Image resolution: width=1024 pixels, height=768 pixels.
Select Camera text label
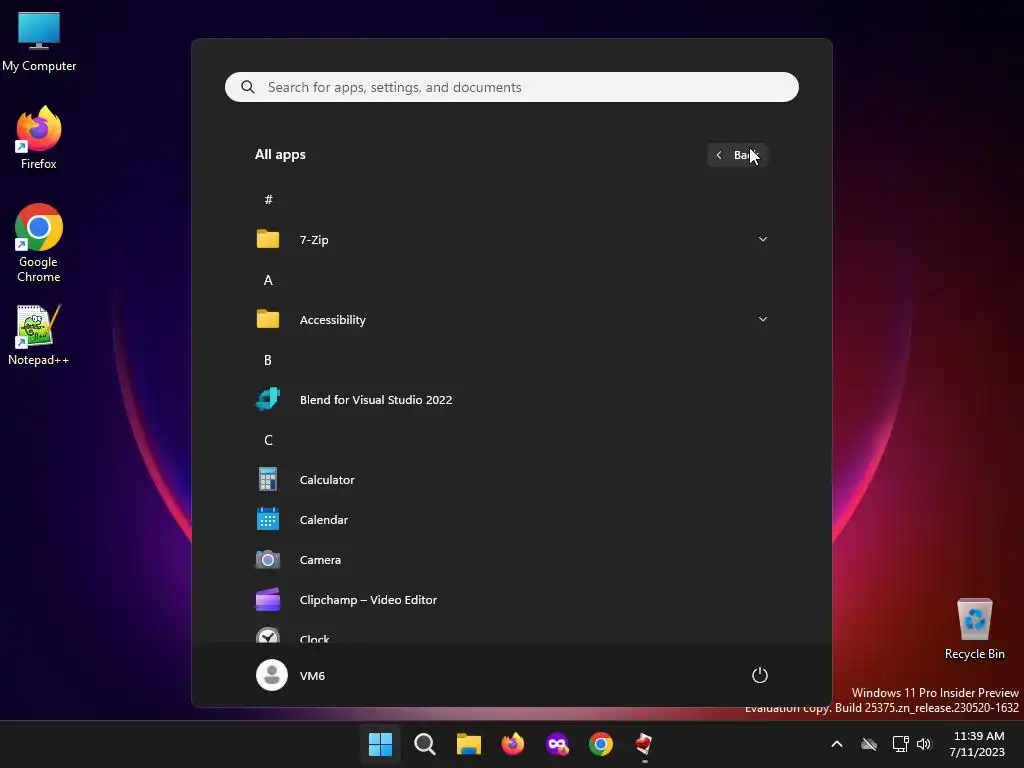pyautogui.click(x=320, y=560)
